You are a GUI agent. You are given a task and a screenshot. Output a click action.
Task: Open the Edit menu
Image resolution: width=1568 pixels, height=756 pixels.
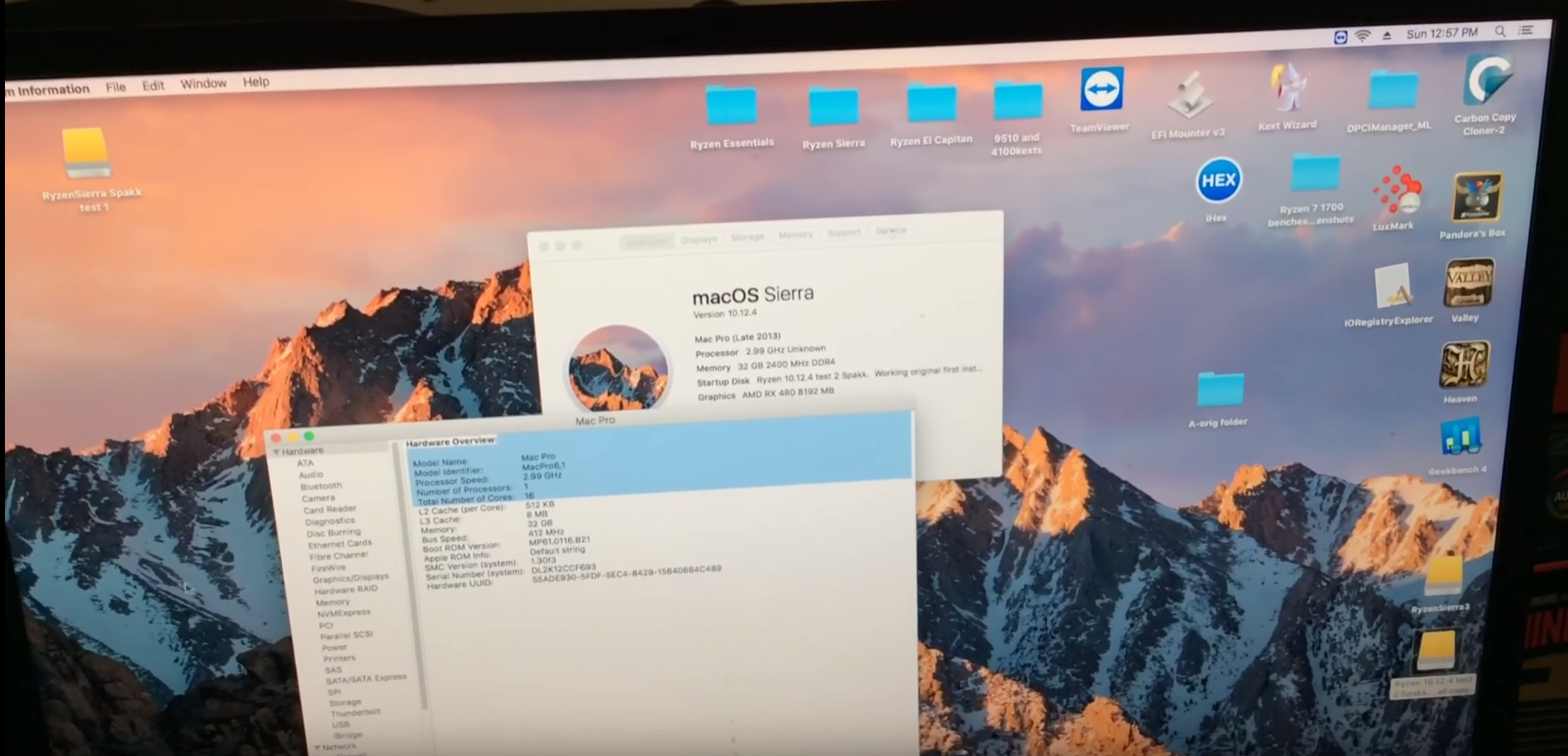click(x=153, y=85)
